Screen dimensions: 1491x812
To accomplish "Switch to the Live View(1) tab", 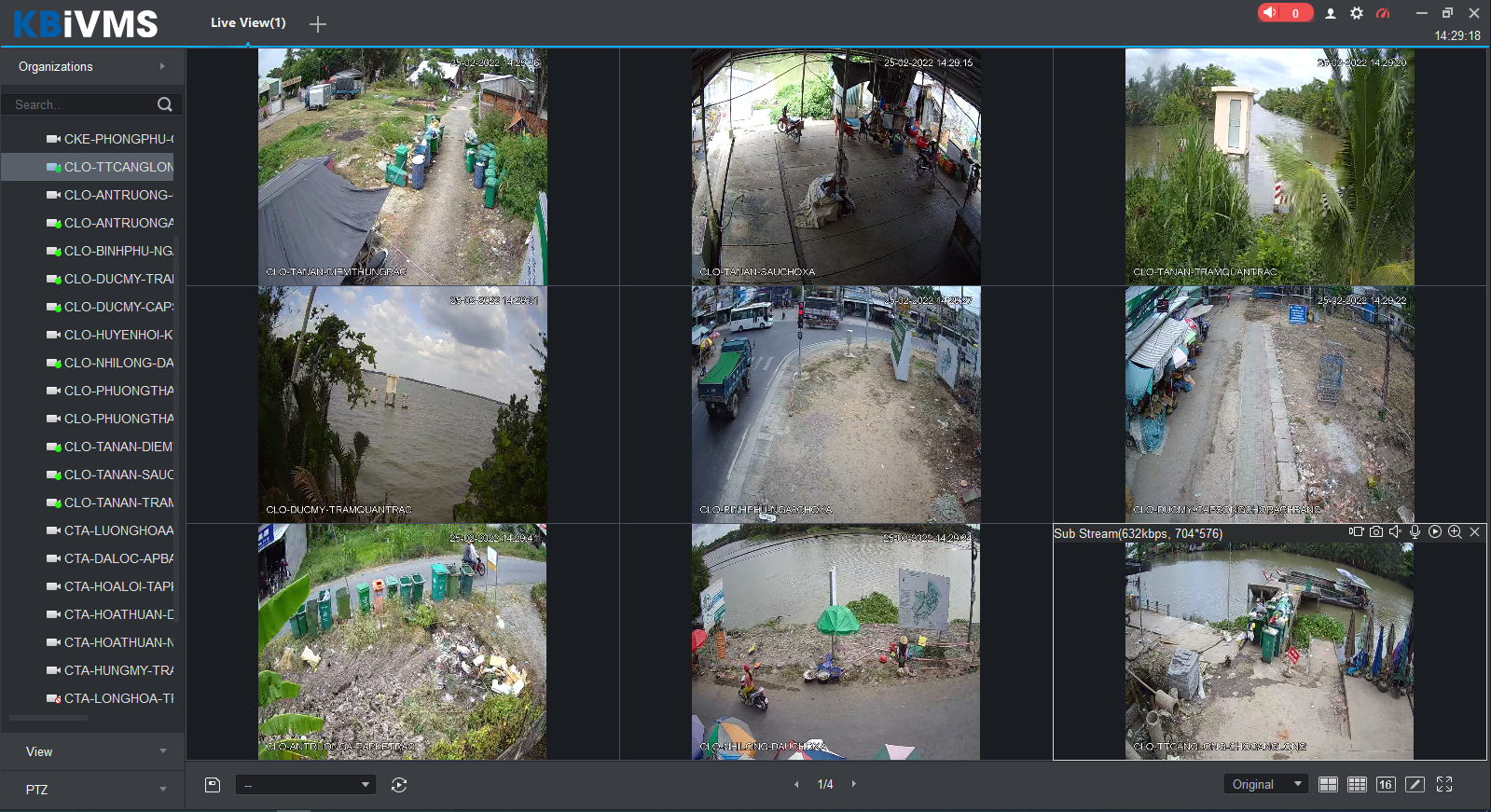I will click(248, 22).
